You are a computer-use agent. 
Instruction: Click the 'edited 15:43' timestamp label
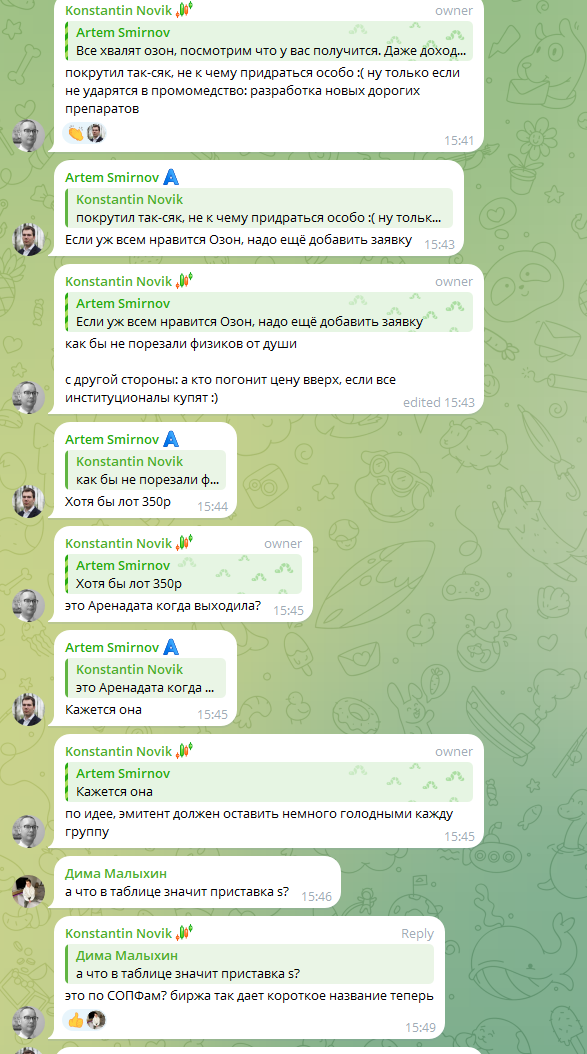(438, 403)
